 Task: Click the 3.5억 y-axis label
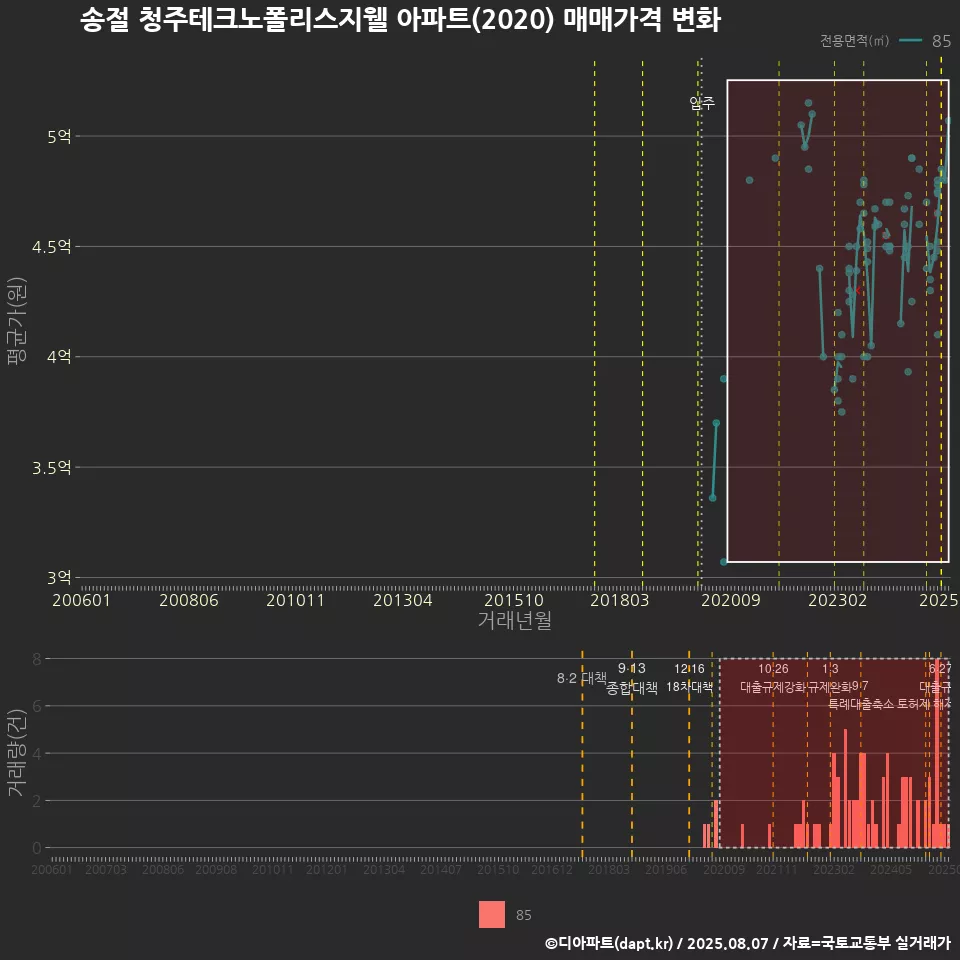[51, 468]
